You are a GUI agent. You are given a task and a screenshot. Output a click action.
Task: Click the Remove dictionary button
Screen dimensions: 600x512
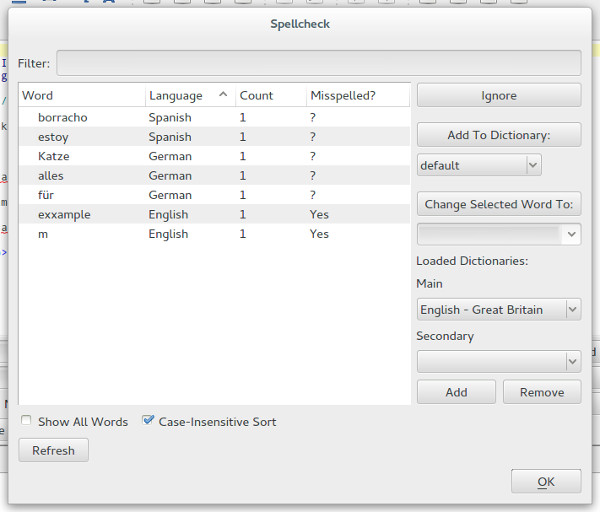pos(542,392)
